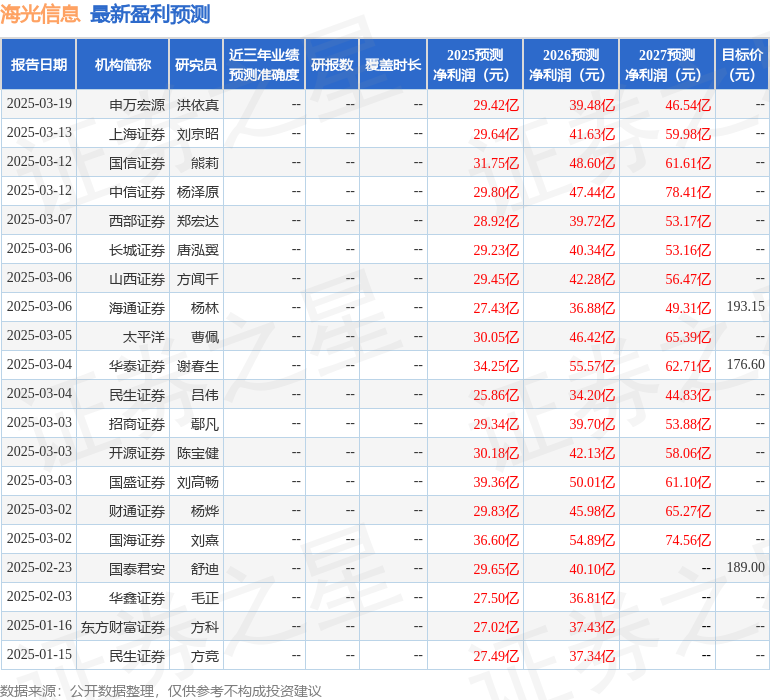The height and width of the screenshot is (700, 770).
Task: Select the 研究员 column header
Action: click(196, 65)
